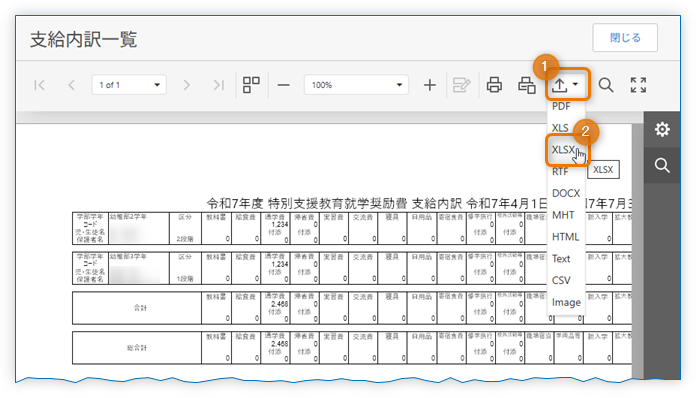The height and width of the screenshot is (398, 696).
Task: Go to the next page arrow
Action: 186,85
